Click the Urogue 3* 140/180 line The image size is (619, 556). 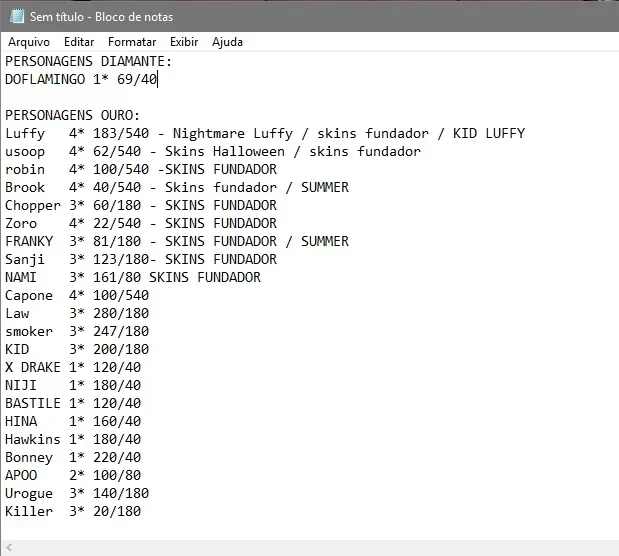point(77,493)
